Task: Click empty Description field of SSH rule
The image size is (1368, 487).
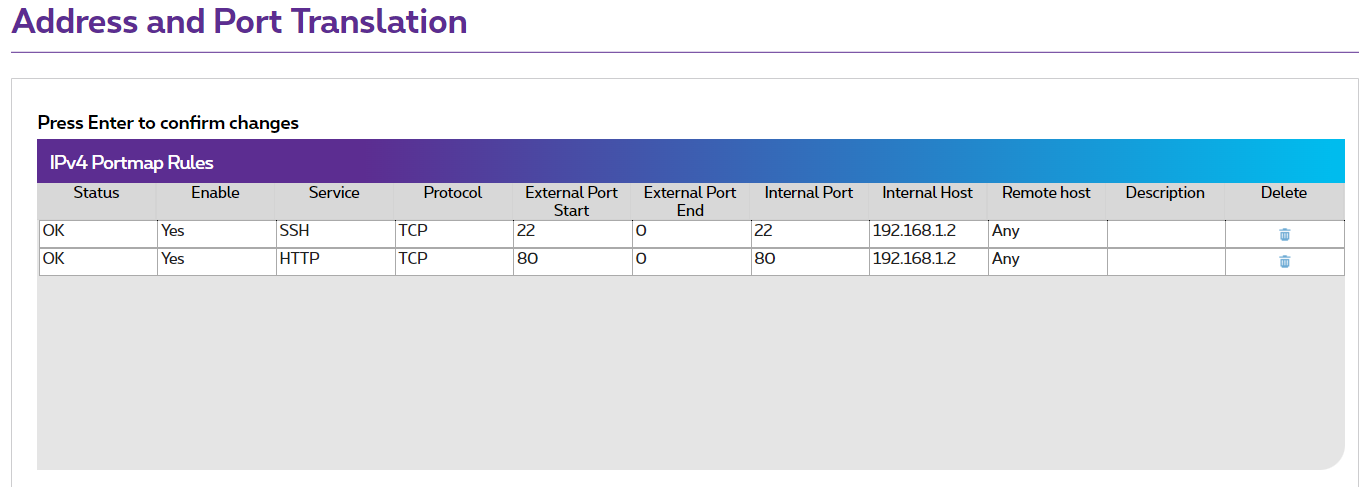Action: point(1165,232)
